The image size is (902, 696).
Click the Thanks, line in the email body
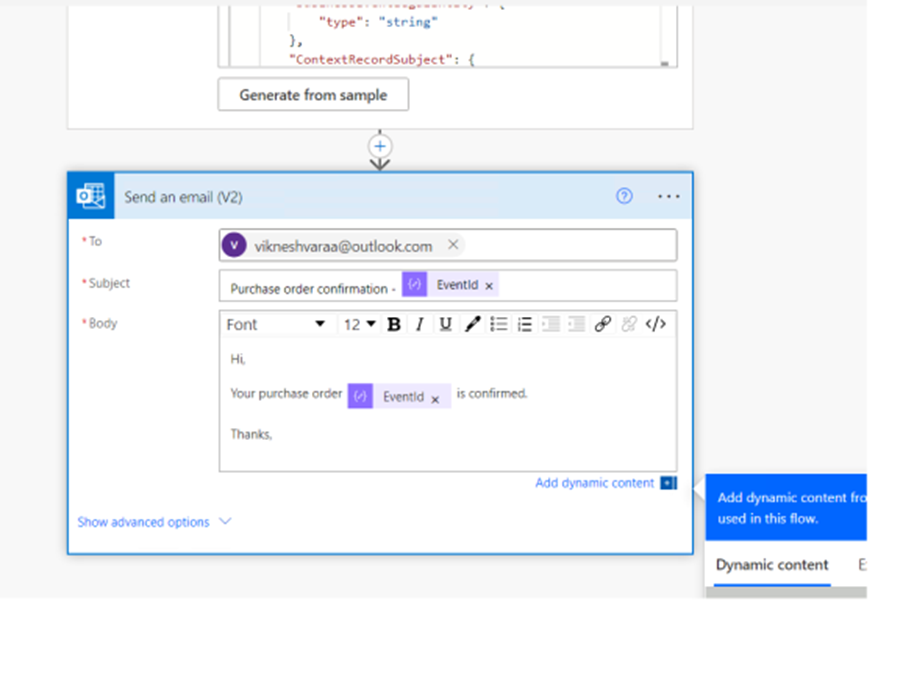(251, 434)
